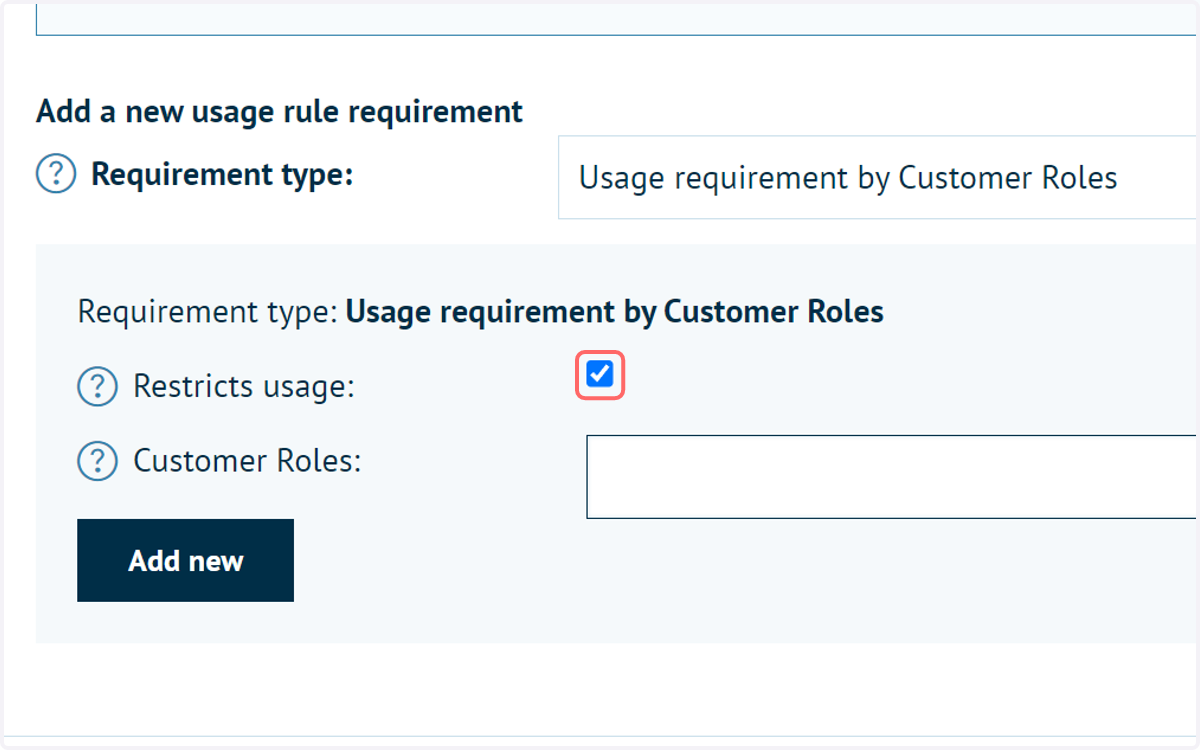1200x750 pixels.
Task: Click the Customer Roles input box
Action: click(892, 477)
